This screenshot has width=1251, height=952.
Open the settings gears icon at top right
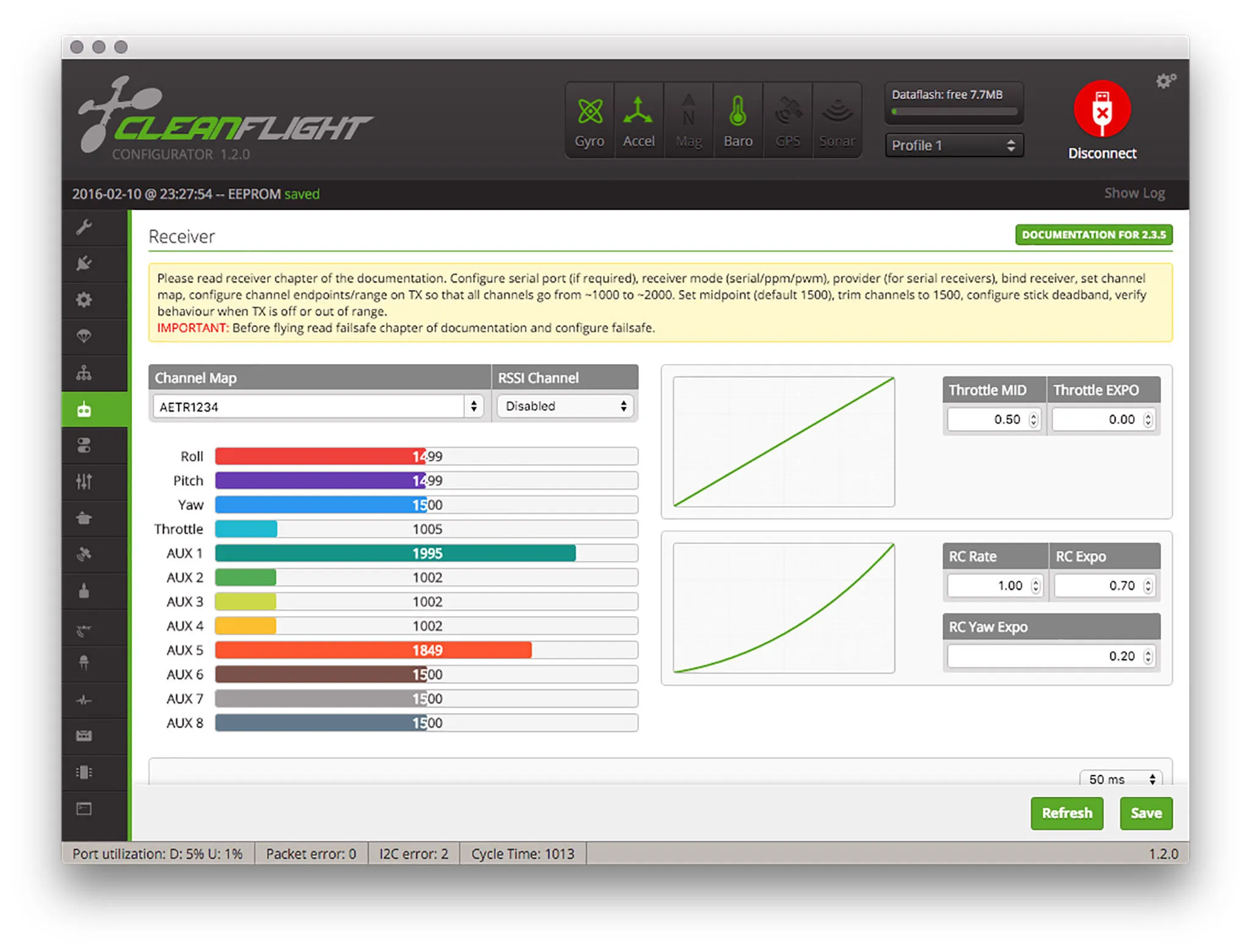pos(1165,81)
